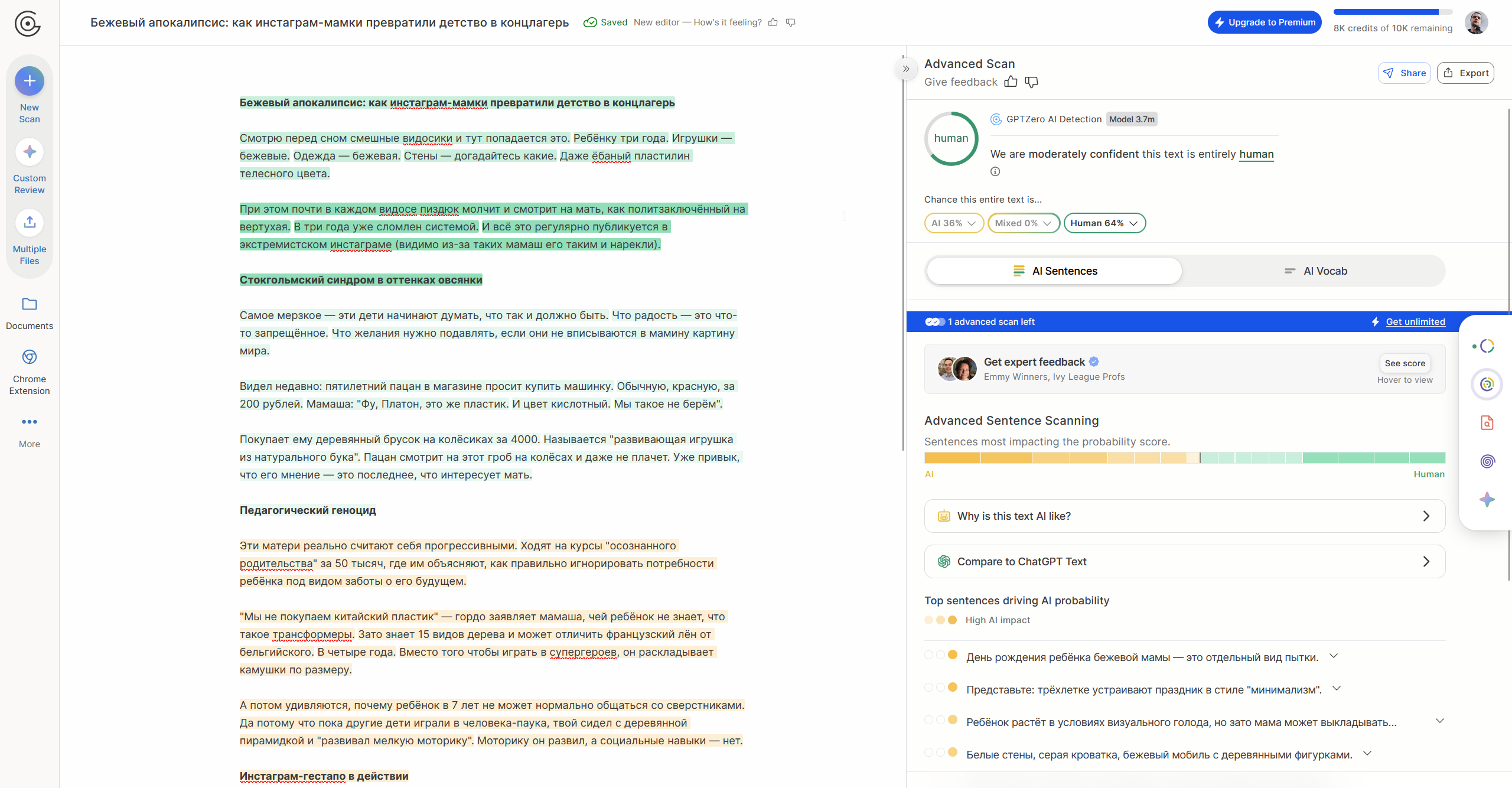Expand sentence 'Ребёнок растёт в условиях визуального голода'
This screenshot has width=1512, height=788.
(x=1440, y=721)
